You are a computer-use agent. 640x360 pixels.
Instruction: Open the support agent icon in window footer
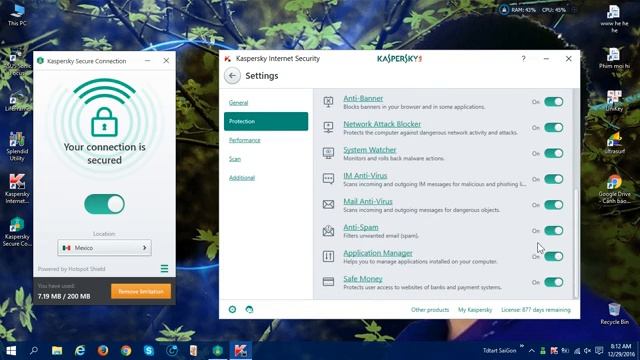click(249, 309)
